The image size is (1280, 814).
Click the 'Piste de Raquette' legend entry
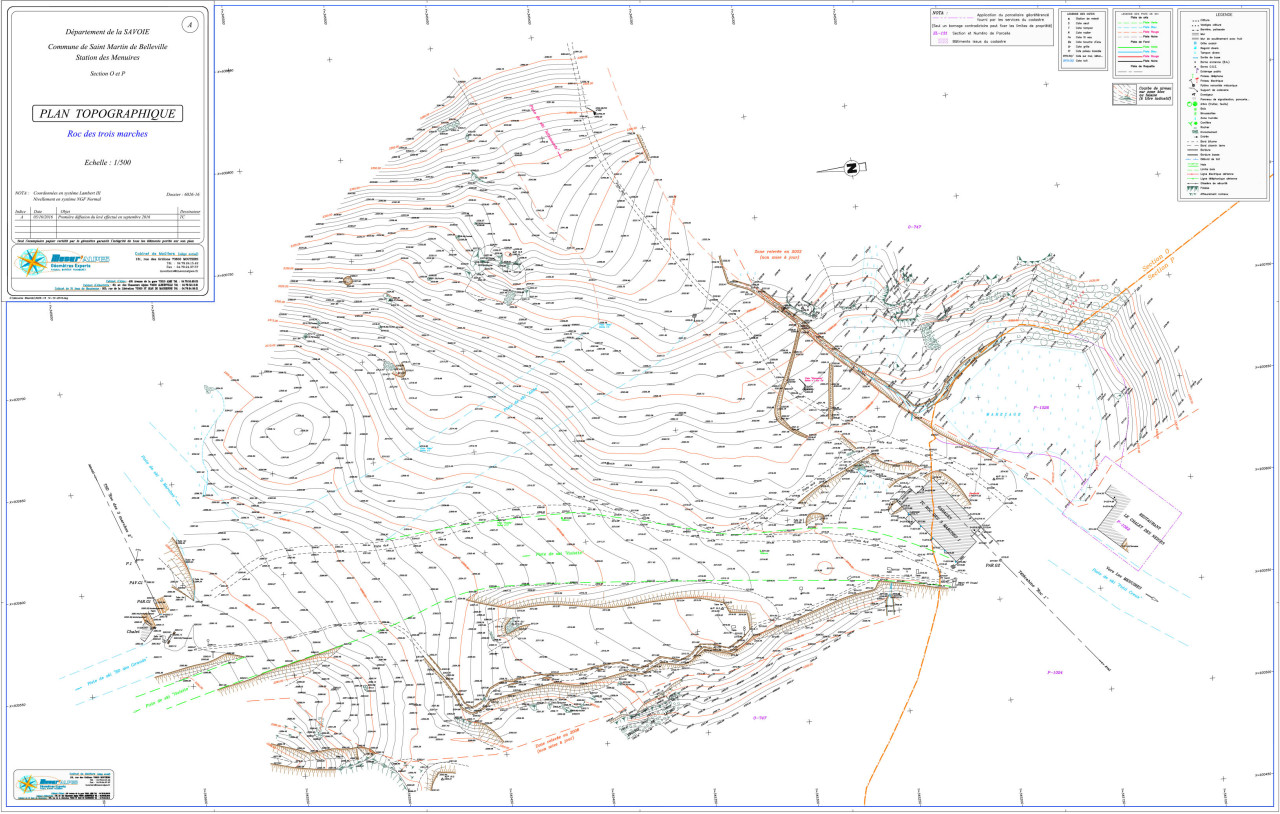1143,66
